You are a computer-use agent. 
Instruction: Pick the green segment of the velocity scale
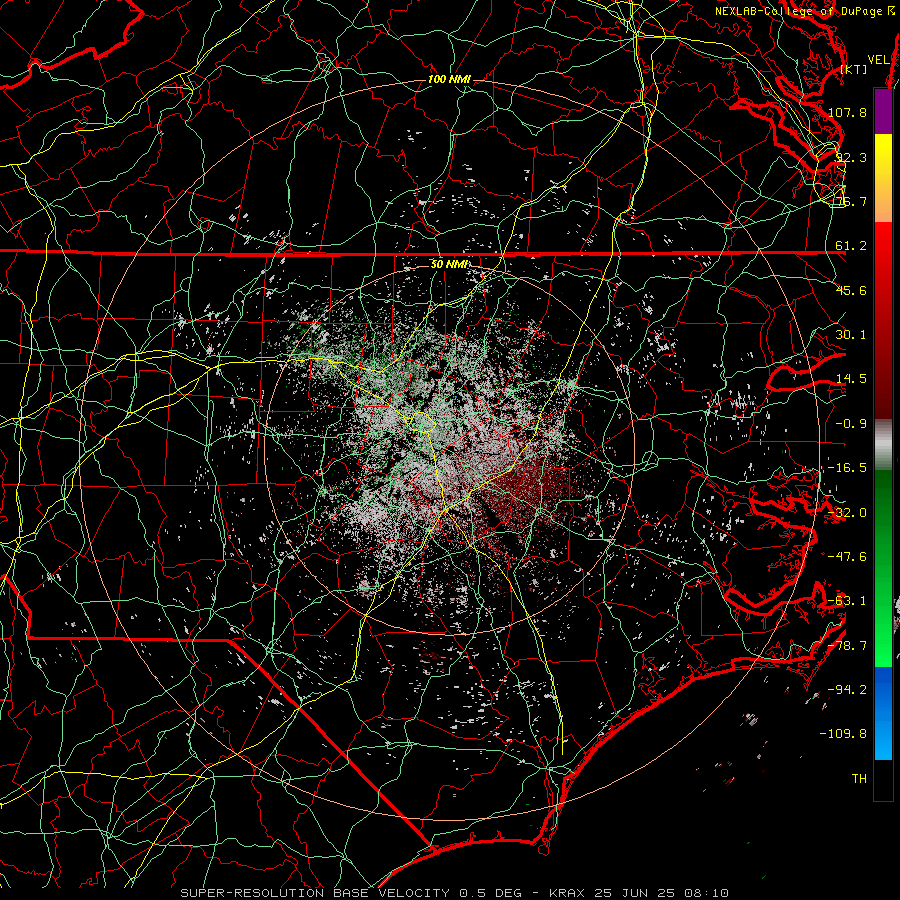pos(883,568)
